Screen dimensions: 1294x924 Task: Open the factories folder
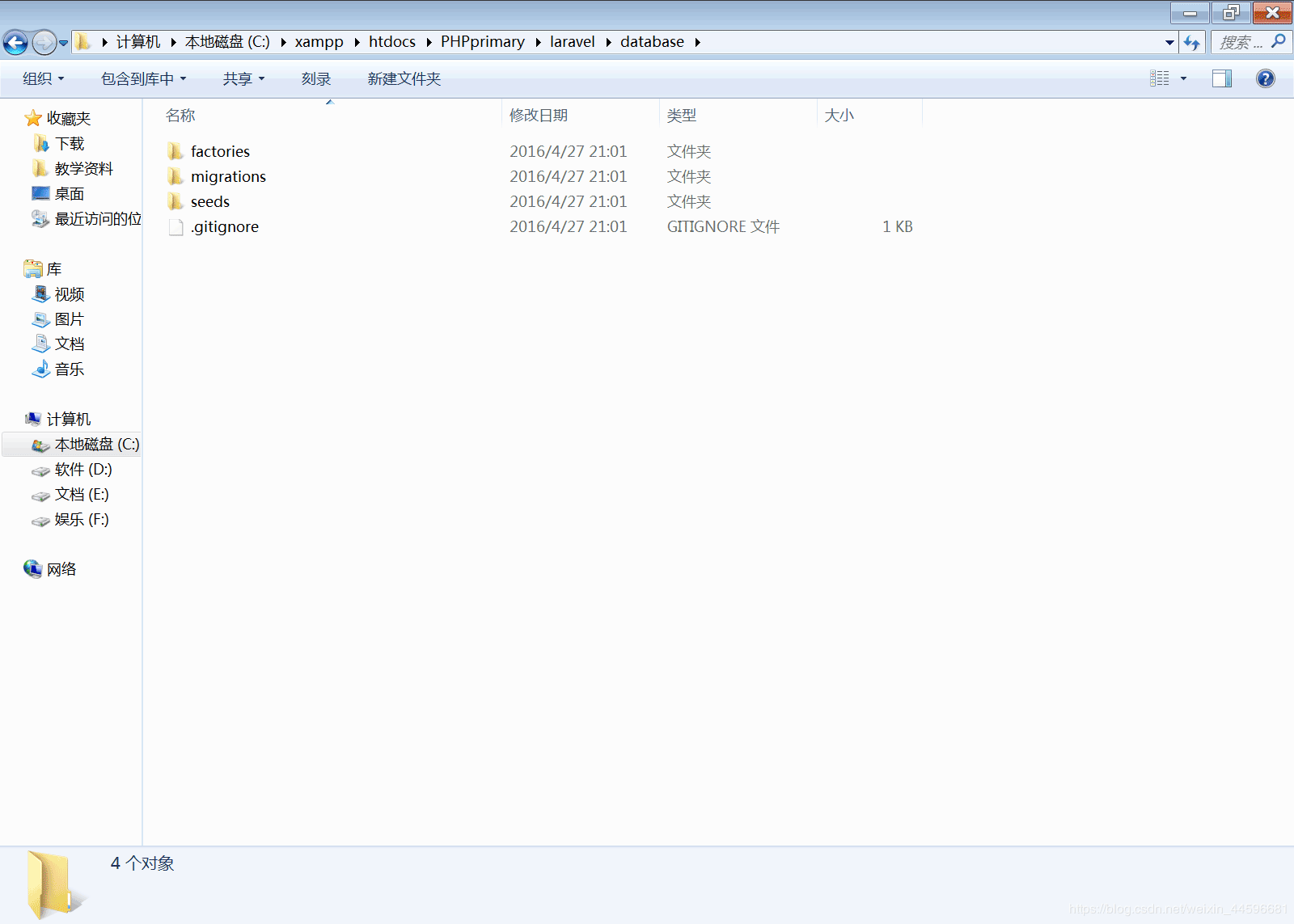click(219, 151)
